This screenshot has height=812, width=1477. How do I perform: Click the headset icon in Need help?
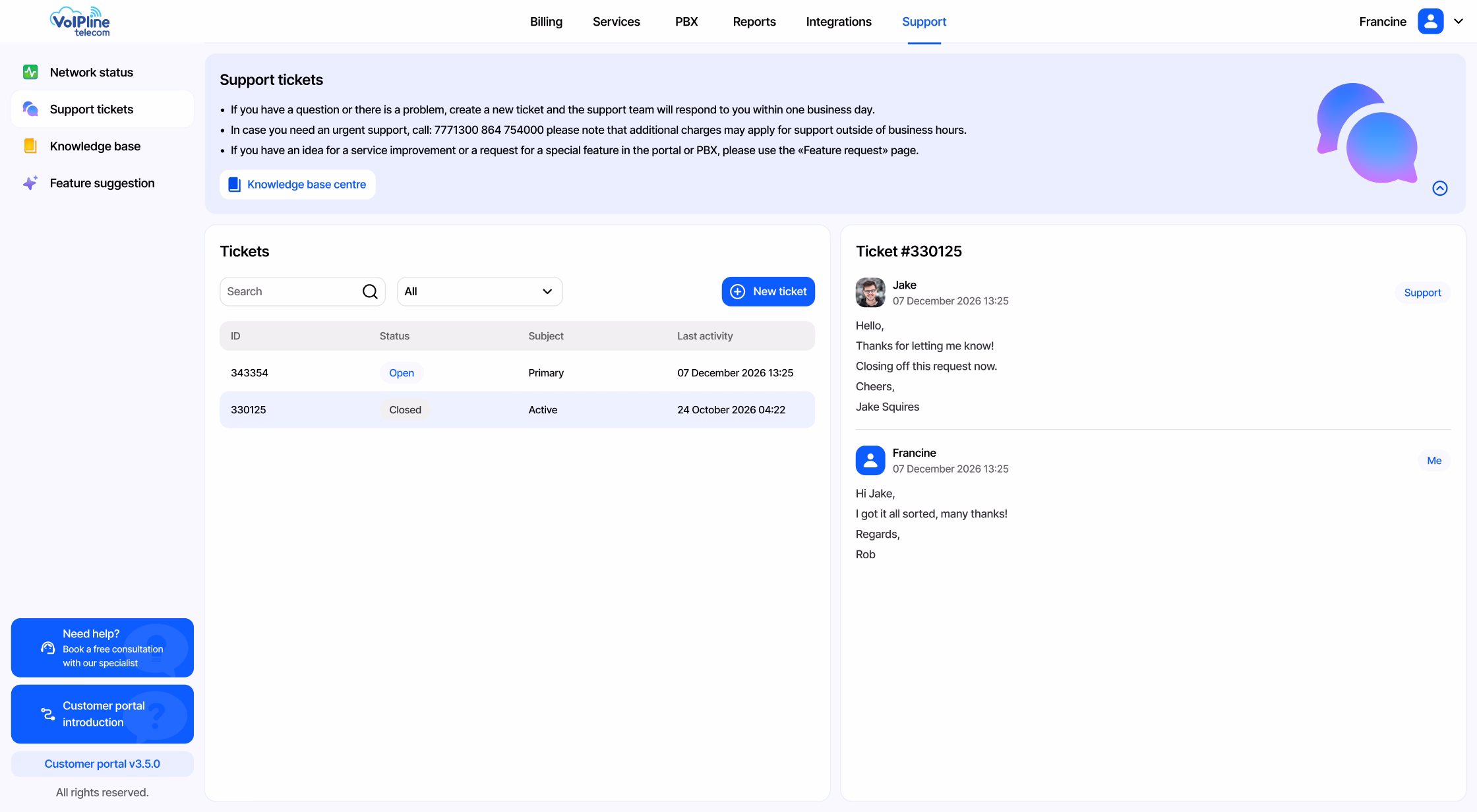pos(47,648)
